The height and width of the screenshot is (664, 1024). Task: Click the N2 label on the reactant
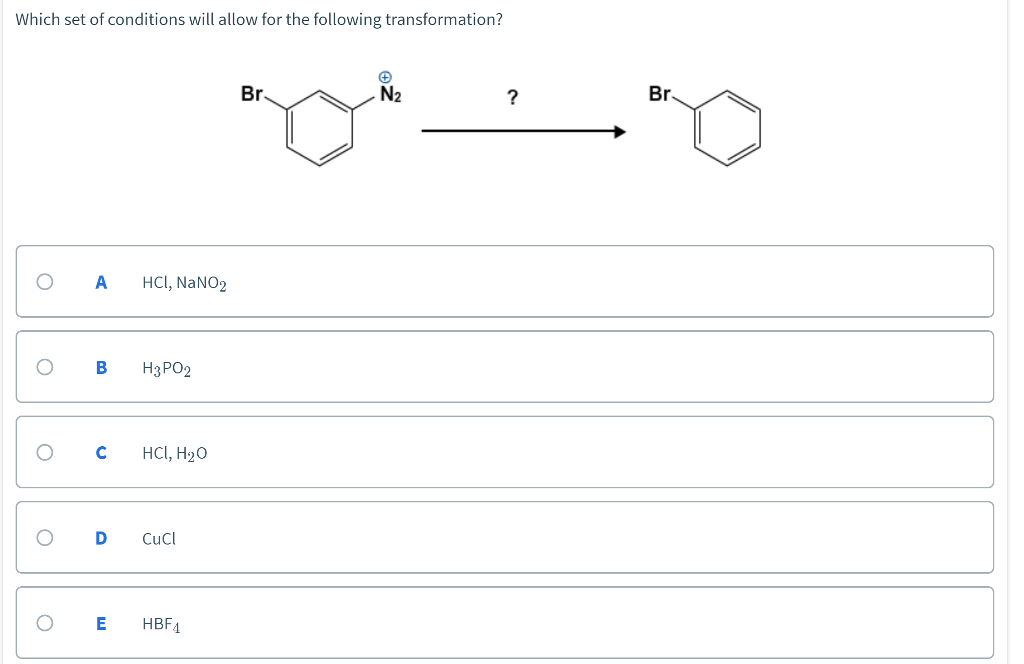[x=388, y=94]
